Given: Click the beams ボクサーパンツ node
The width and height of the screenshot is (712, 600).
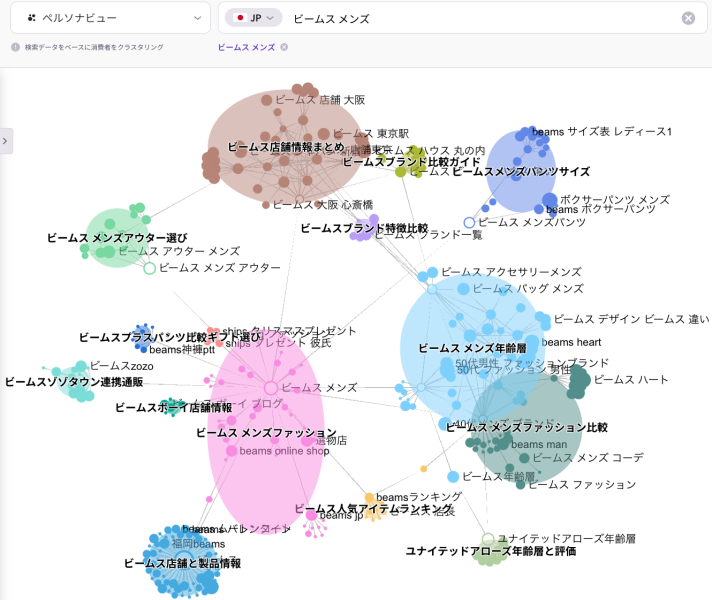Looking at the screenshot, I should 539,209.
